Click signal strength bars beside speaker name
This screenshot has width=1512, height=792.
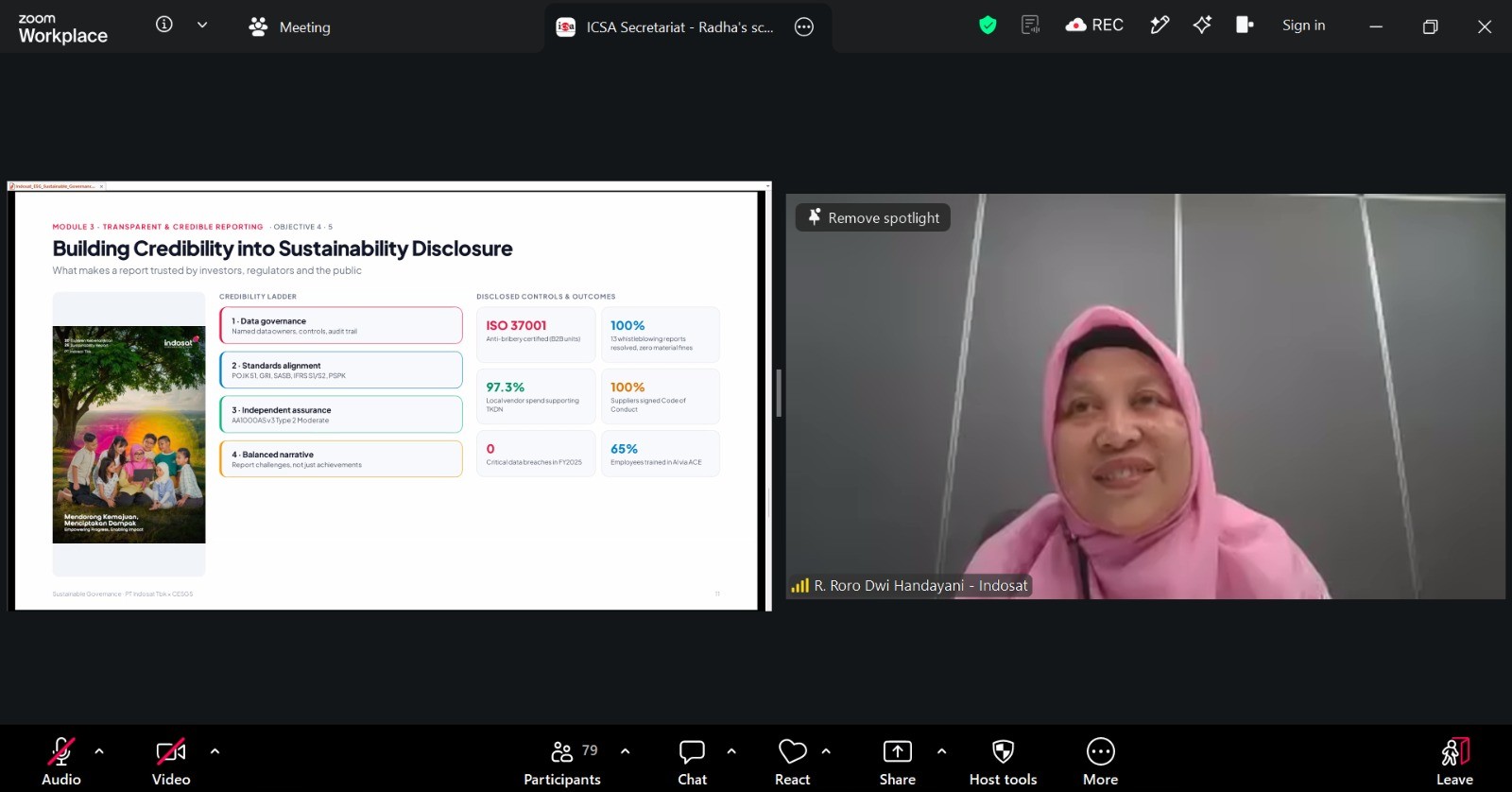799,586
